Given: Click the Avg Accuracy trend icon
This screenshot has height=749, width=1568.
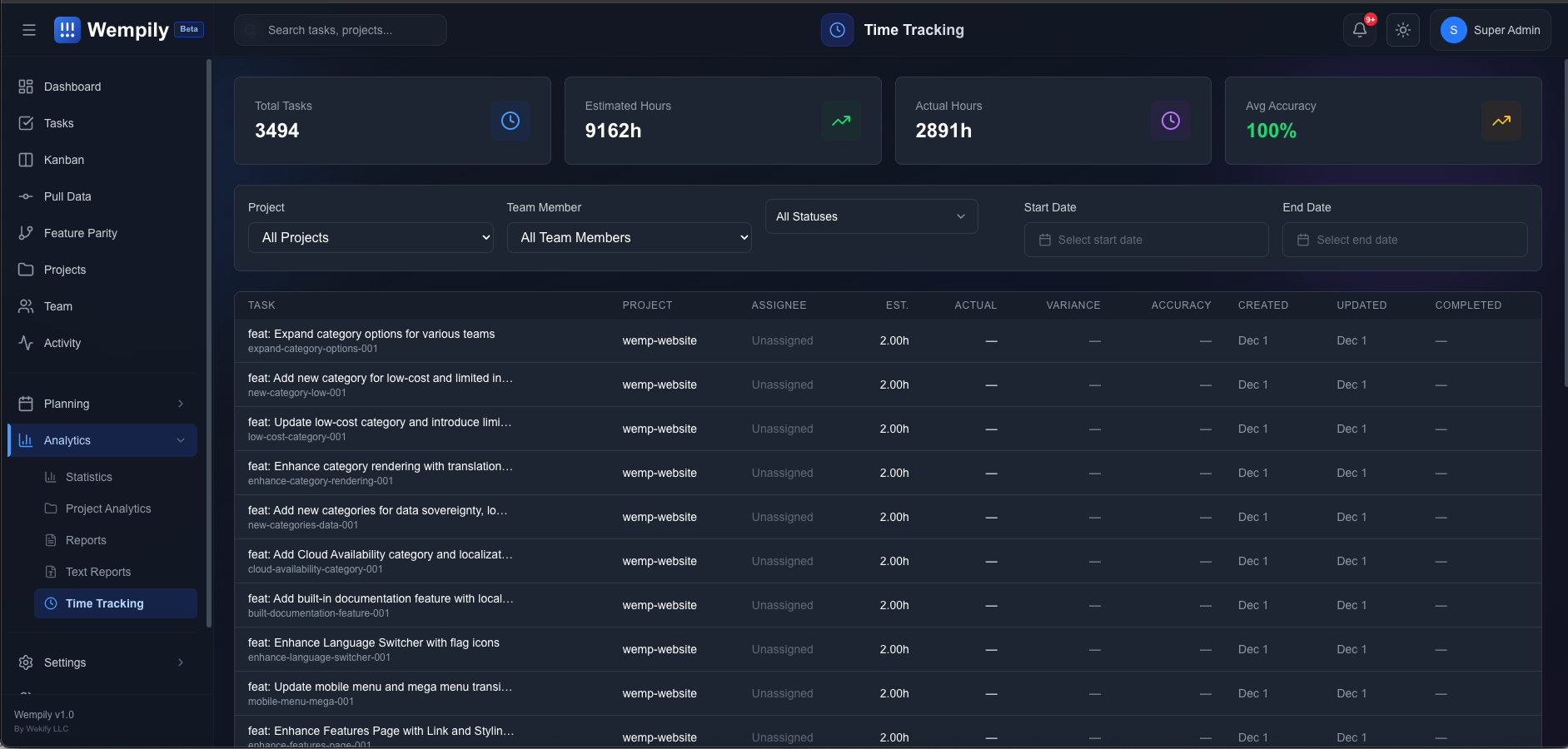Looking at the screenshot, I should click(1501, 121).
